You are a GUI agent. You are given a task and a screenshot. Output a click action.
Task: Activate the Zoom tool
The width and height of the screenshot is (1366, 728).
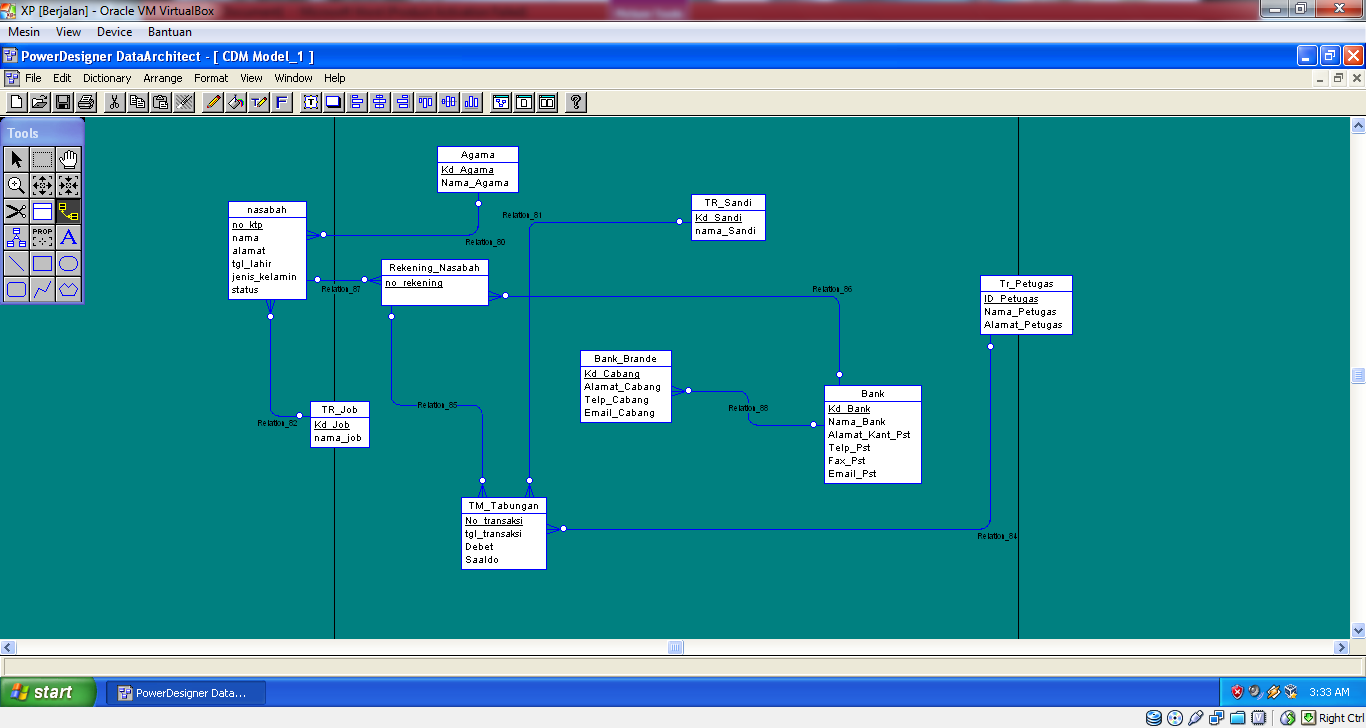(15, 185)
